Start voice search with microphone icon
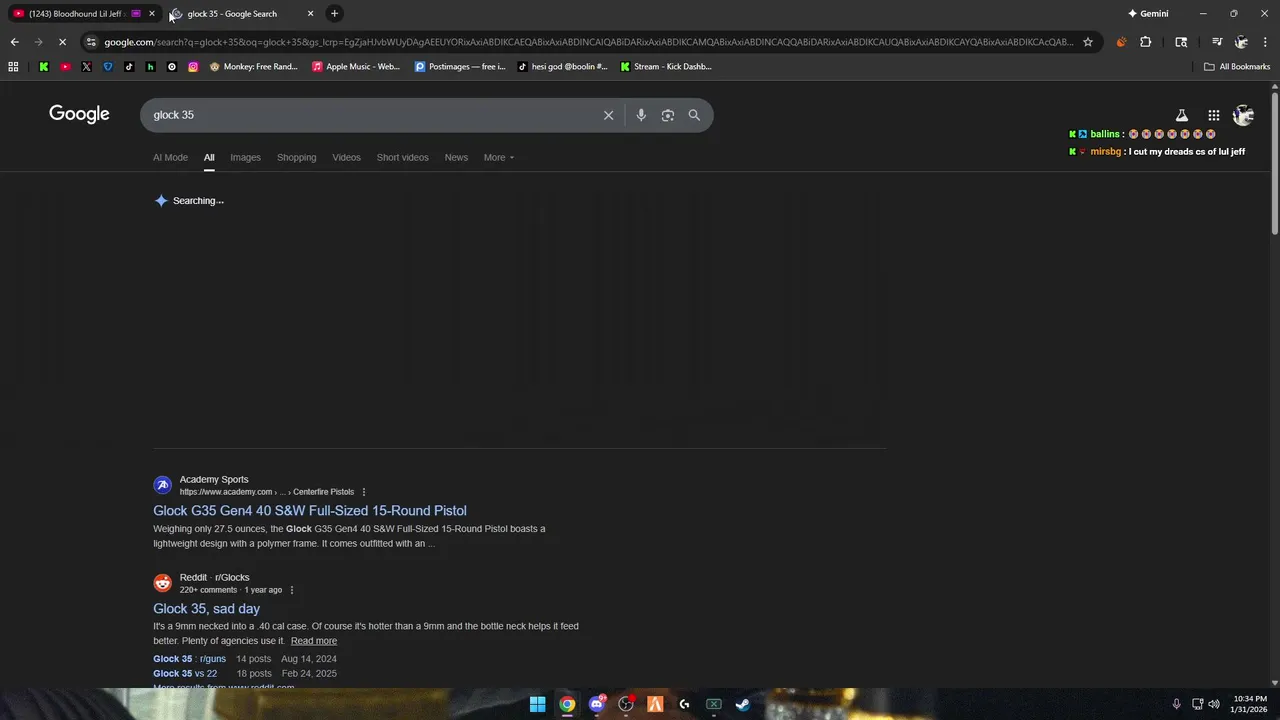Screen dimensions: 1280x720 tap(641, 115)
